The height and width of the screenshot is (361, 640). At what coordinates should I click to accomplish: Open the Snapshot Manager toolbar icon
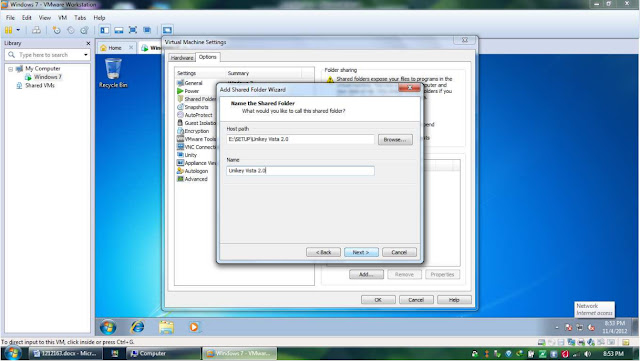tap(84, 30)
